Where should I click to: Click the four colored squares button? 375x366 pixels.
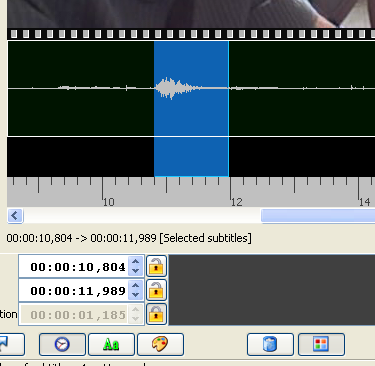click(x=321, y=344)
